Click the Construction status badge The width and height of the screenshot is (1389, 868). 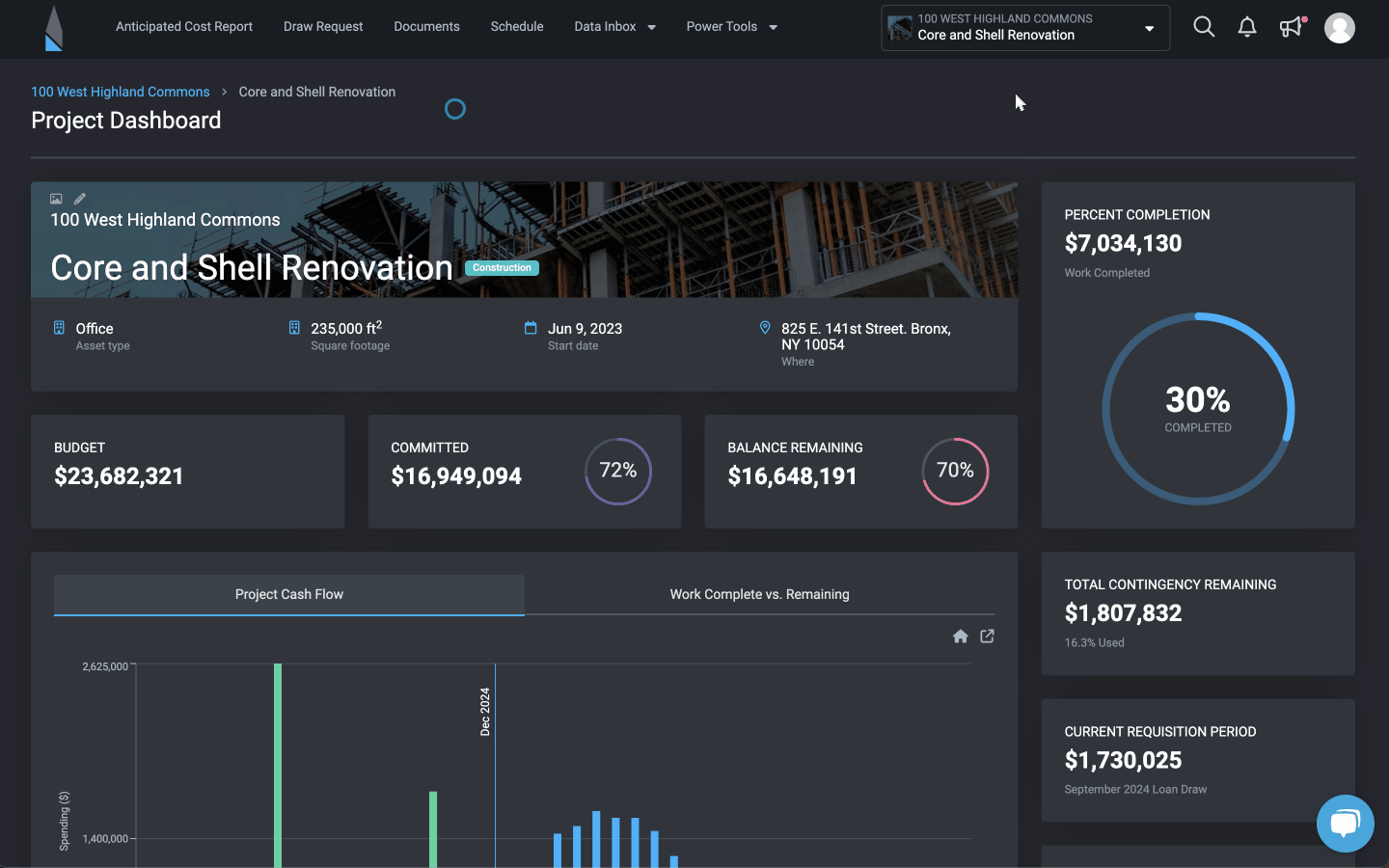[502, 268]
